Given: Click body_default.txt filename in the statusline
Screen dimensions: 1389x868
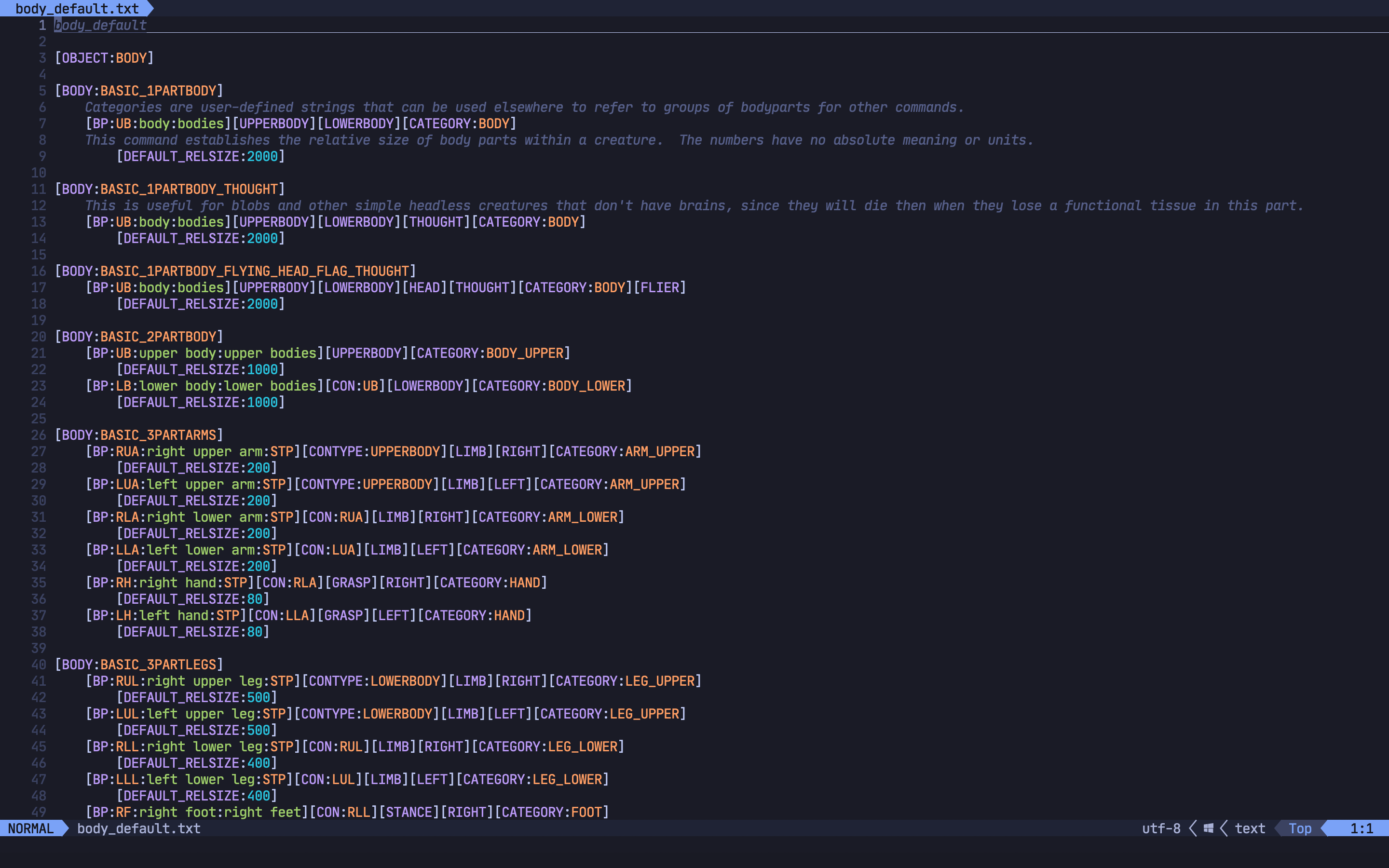Looking at the screenshot, I should point(139,828).
